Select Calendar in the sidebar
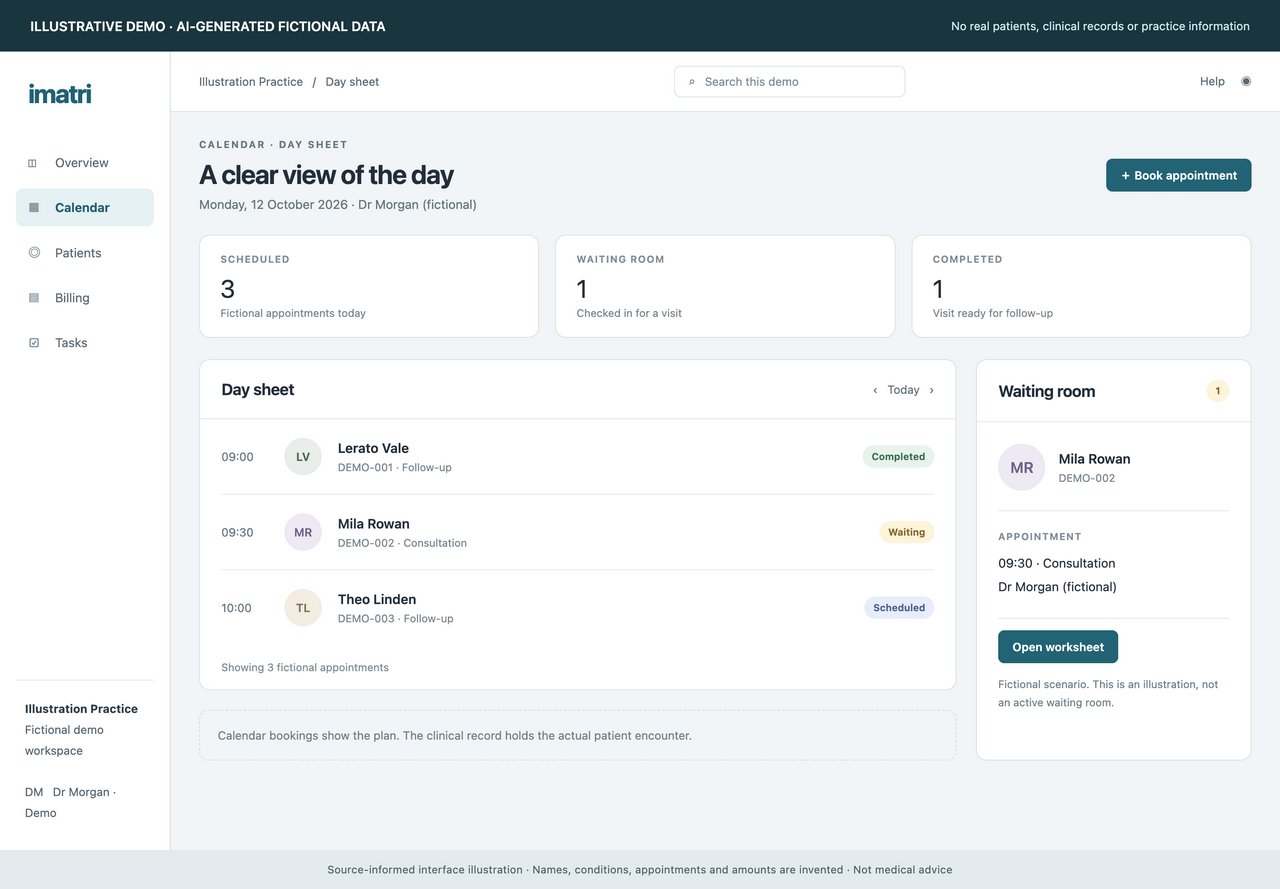The width and height of the screenshot is (1280, 889). click(x=85, y=208)
